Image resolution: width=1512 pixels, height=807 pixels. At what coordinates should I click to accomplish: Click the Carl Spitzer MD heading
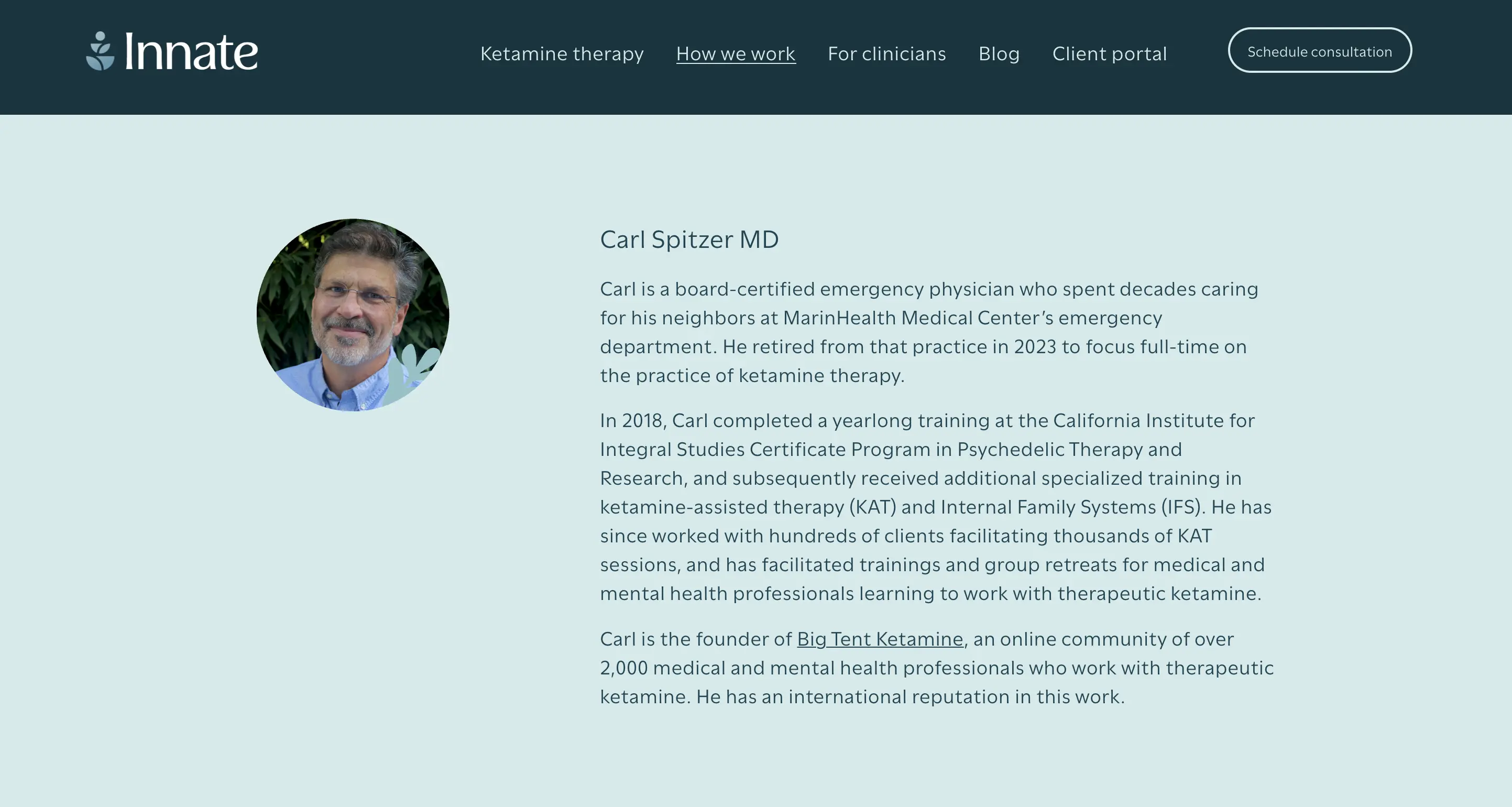[x=689, y=239]
